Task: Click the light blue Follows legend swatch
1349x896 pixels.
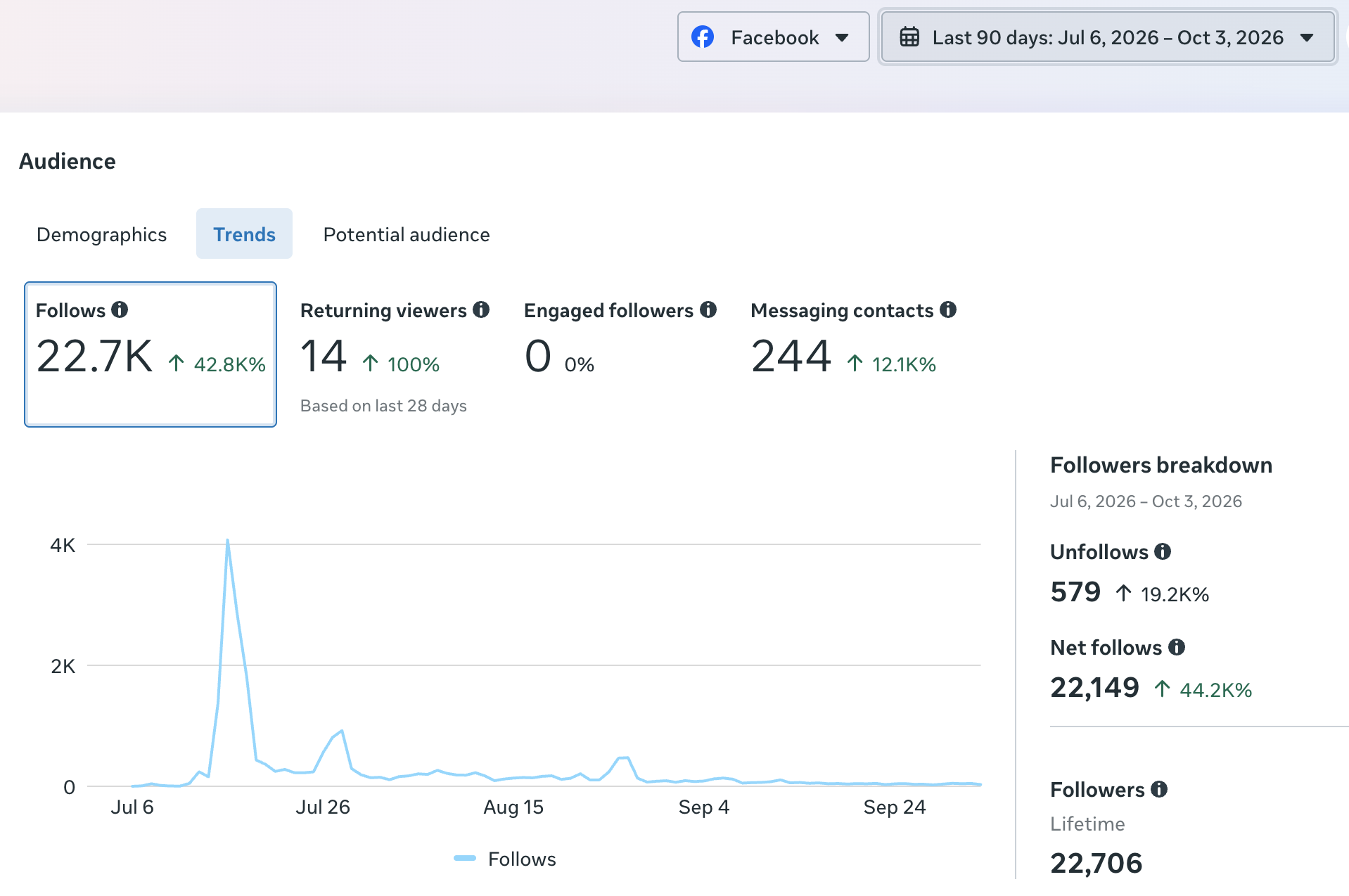Action: tap(465, 858)
